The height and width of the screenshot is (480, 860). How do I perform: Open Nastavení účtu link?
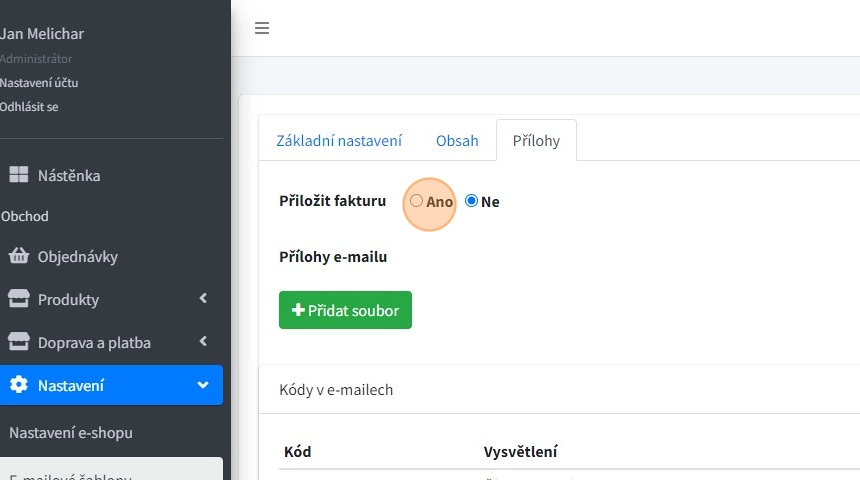tap(39, 83)
